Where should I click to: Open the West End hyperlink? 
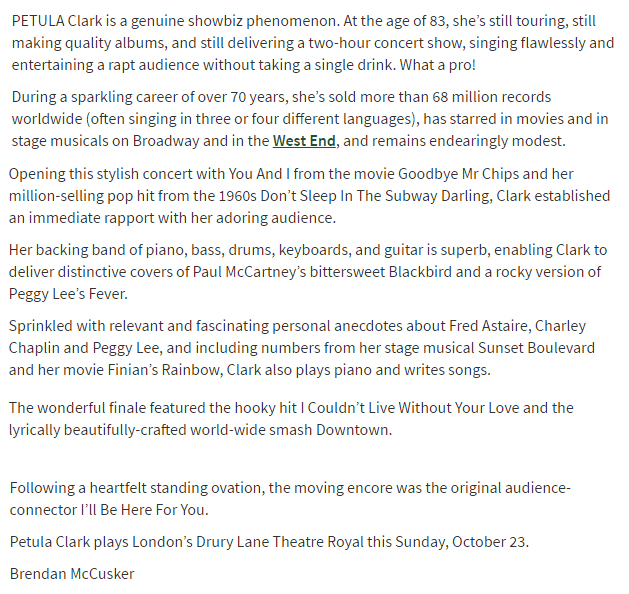click(x=304, y=141)
